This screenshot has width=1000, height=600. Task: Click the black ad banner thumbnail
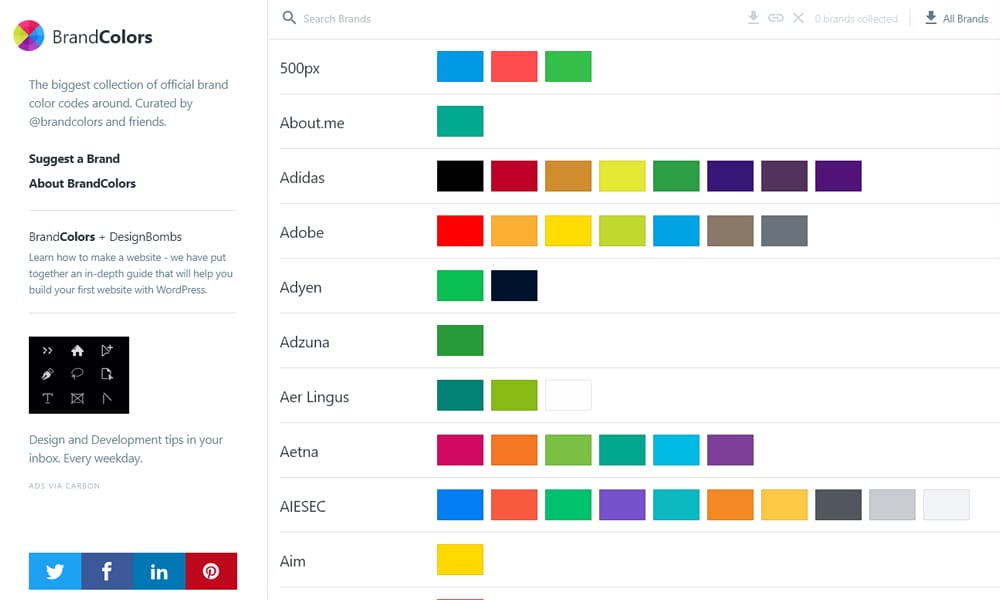[x=78, y=375]
